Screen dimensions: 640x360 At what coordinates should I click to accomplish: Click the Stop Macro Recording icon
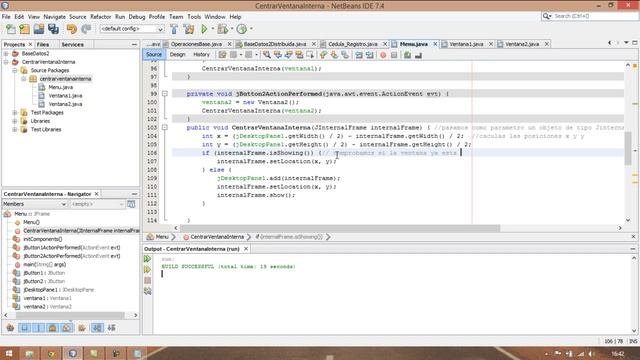click(394, 55)
